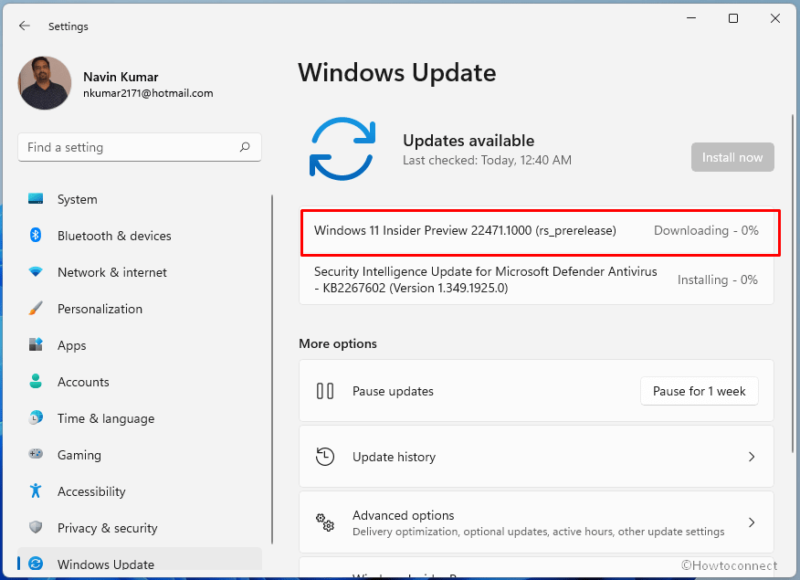
Task: Go to Privacy & security
Action: point(139,527)
